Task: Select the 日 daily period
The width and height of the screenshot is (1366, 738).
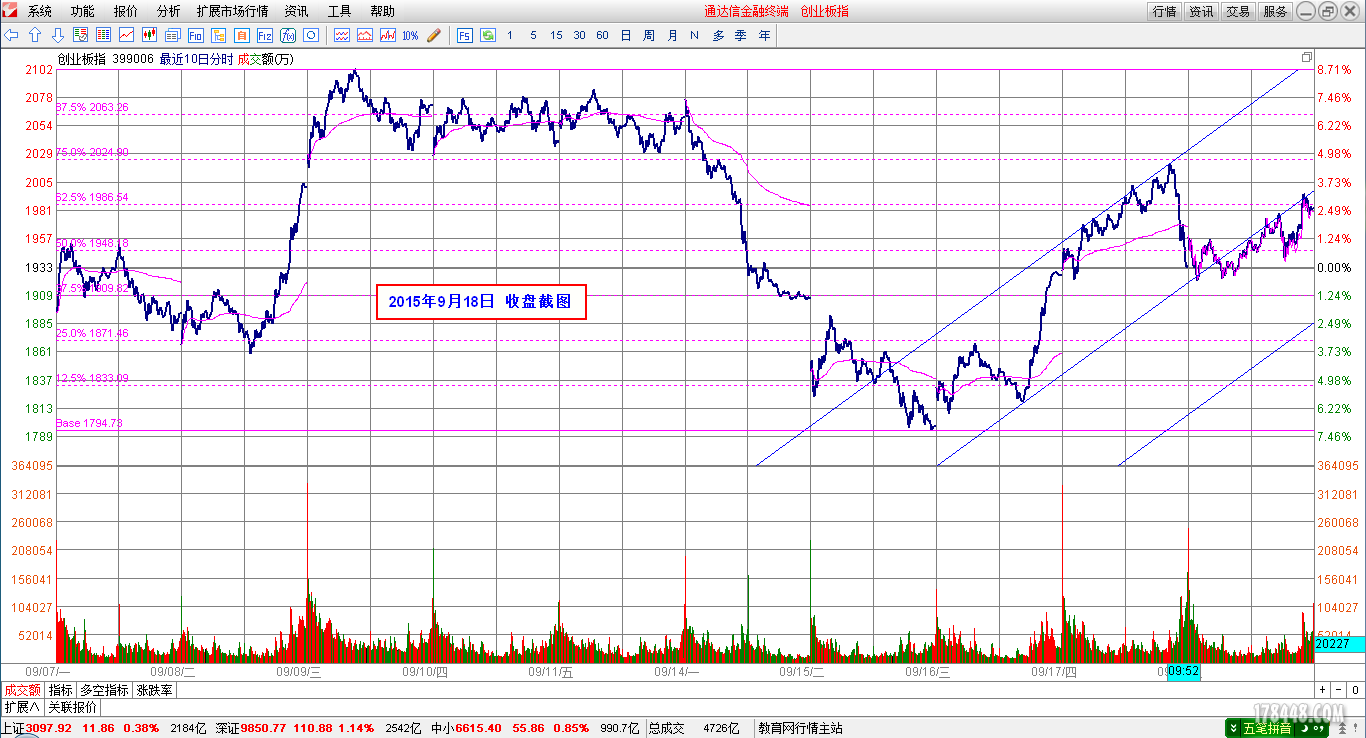Action: coord(626,35)
